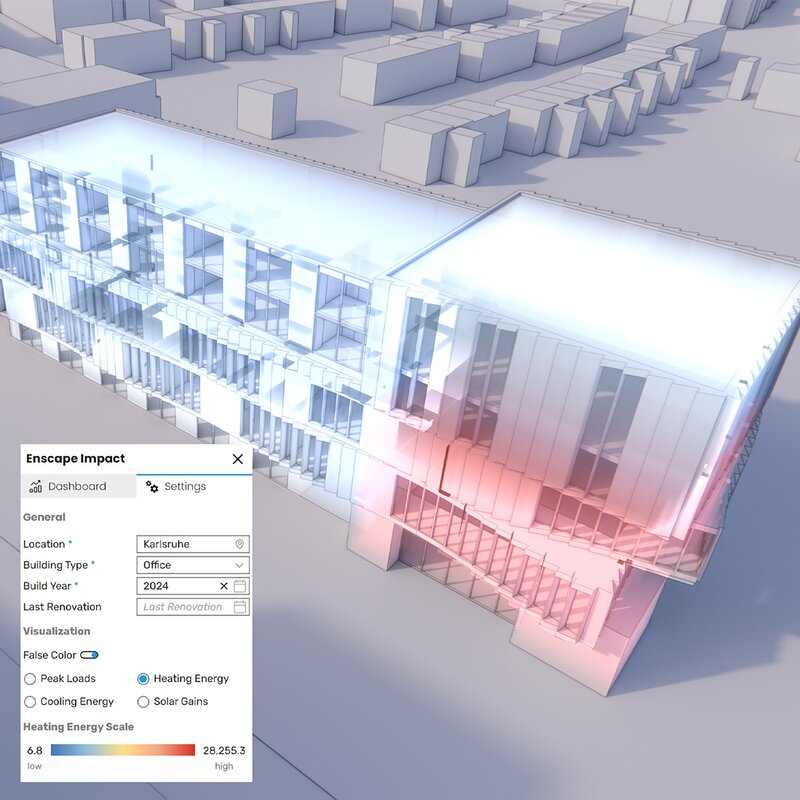Screen dimensions: 800x800
Task: Expand the Building Type dropdown
Action: [240, 565]
